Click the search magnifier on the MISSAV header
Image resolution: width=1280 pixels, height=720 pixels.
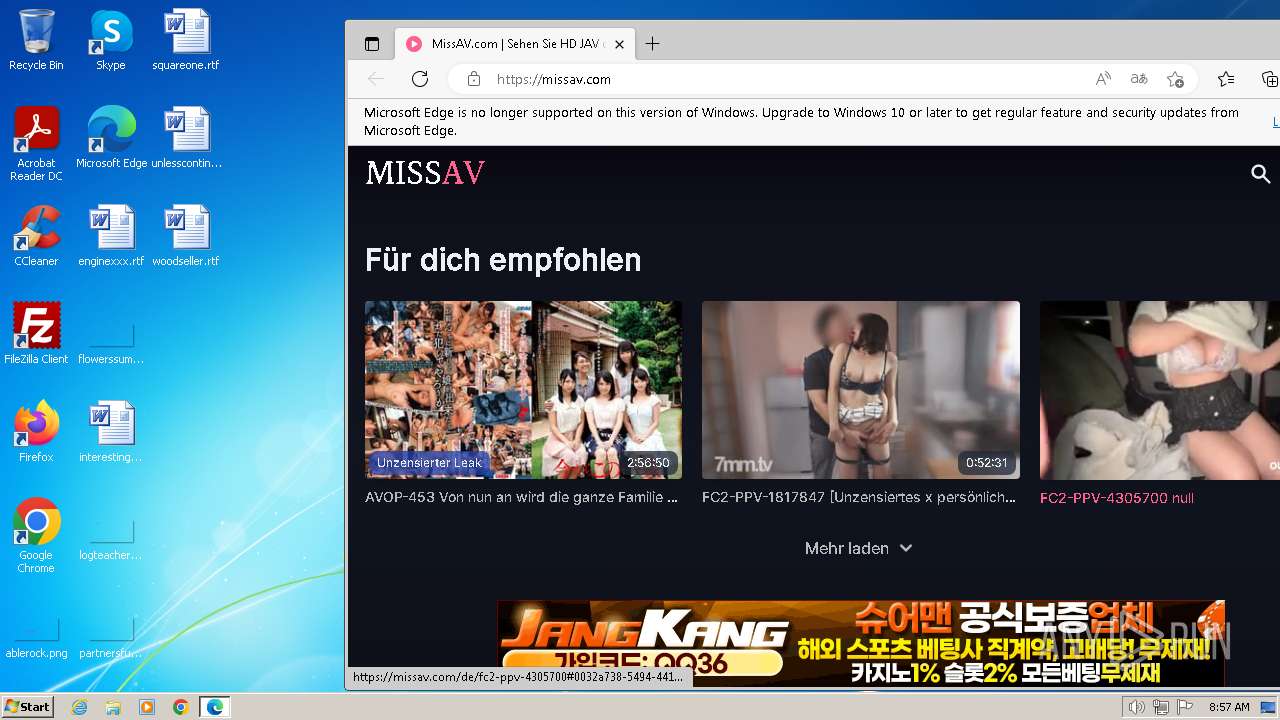(1261, 174)
